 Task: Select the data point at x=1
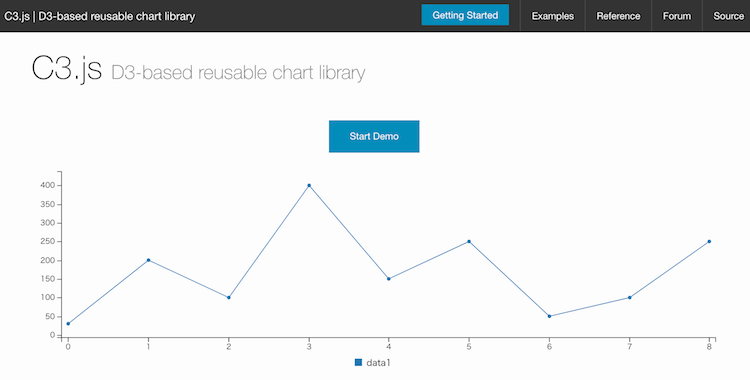(148, 260)
